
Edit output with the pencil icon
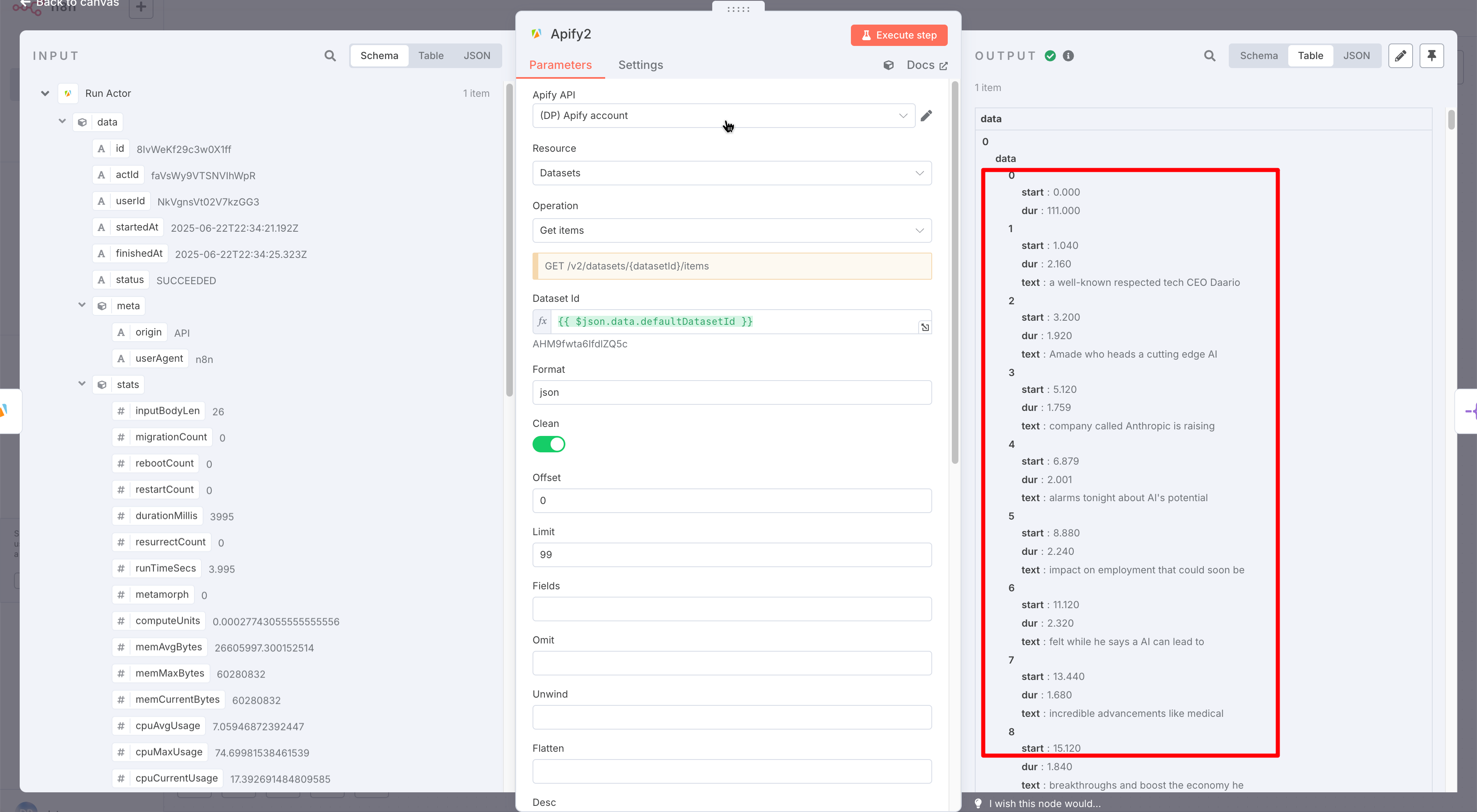point(1400,56)
